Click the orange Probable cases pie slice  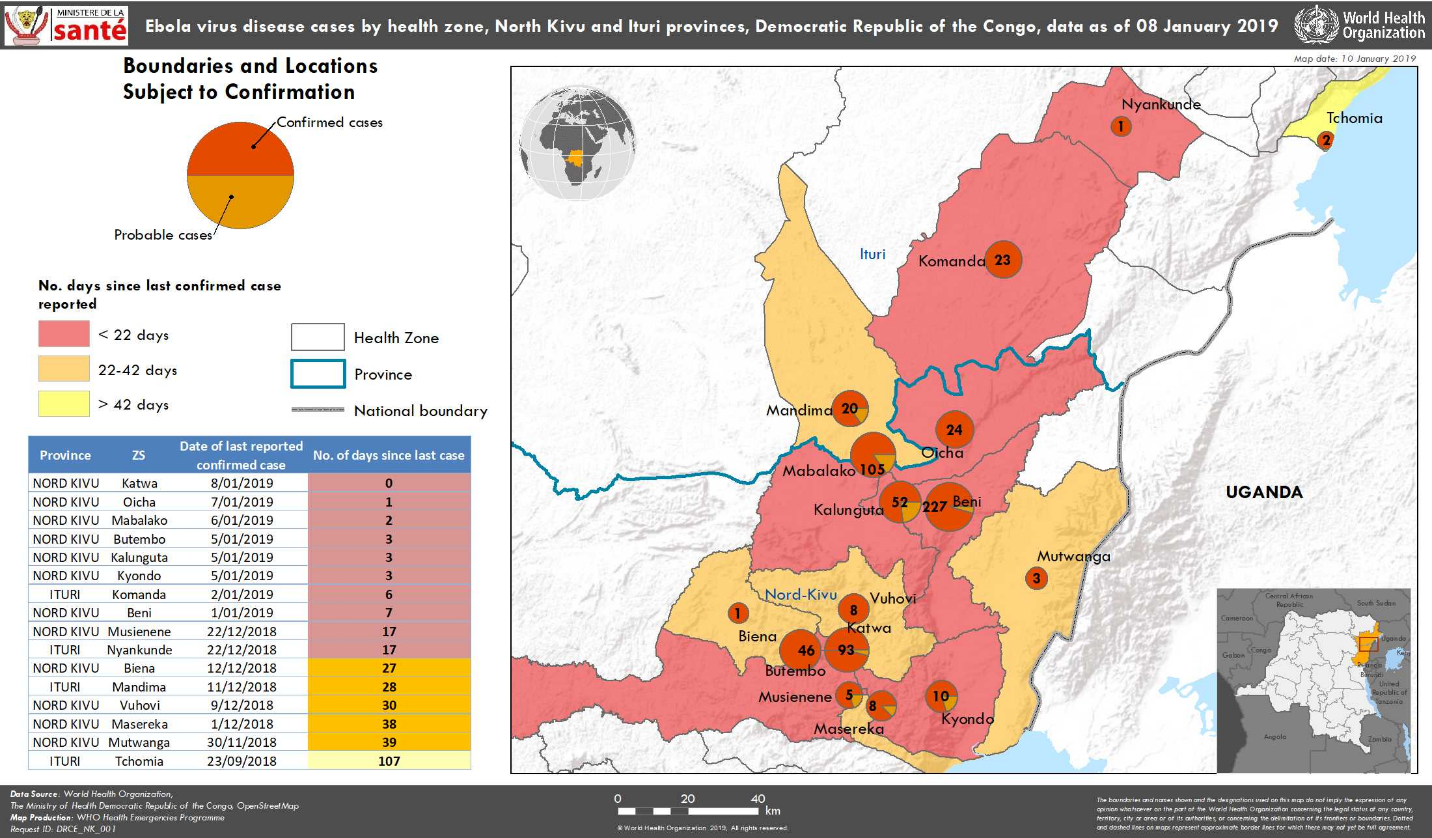(x=240, y=200)
